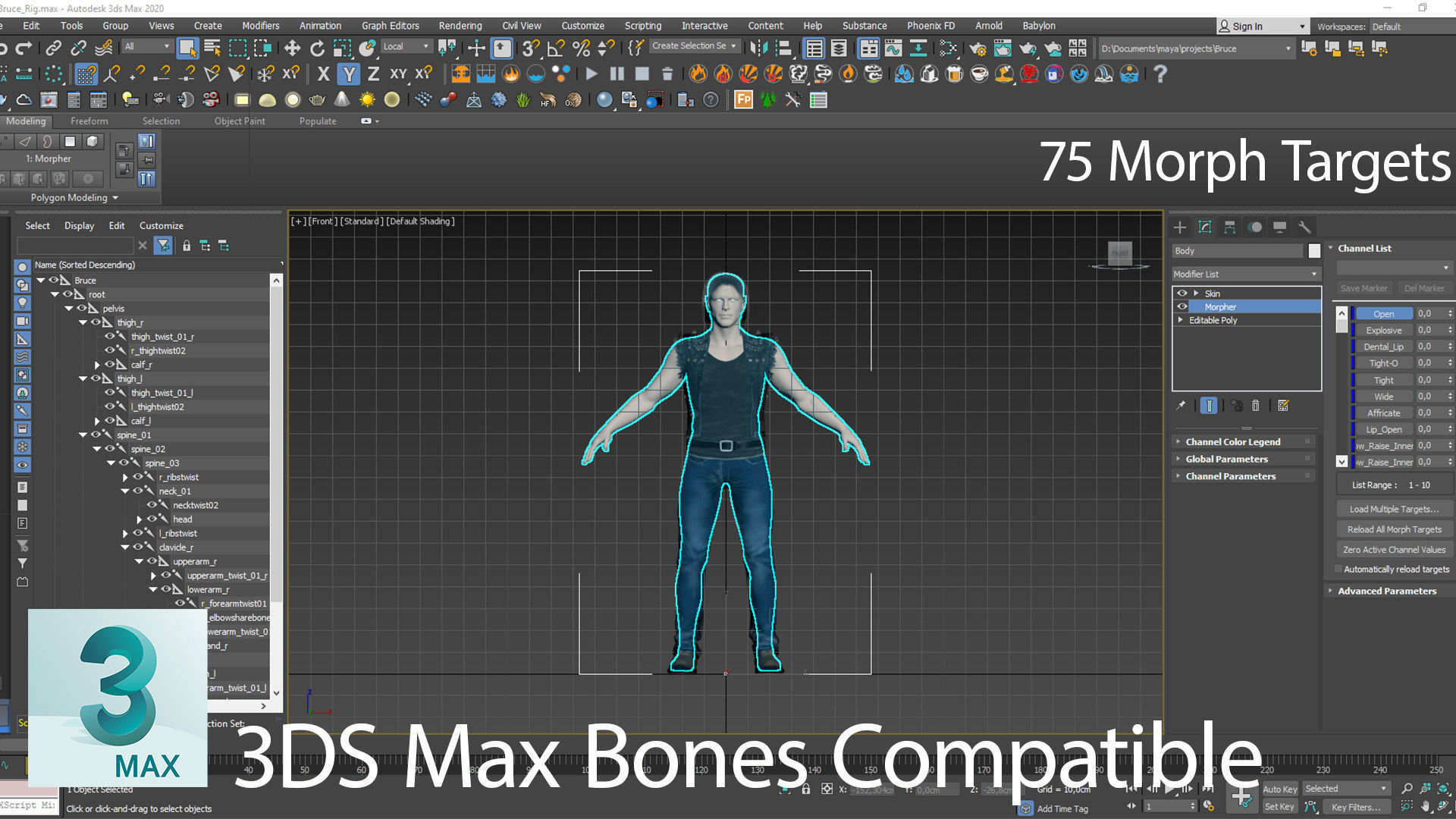Open the Curve Editor icon
This screenshot has height=819, width=1456.
(x=893, y=49)
